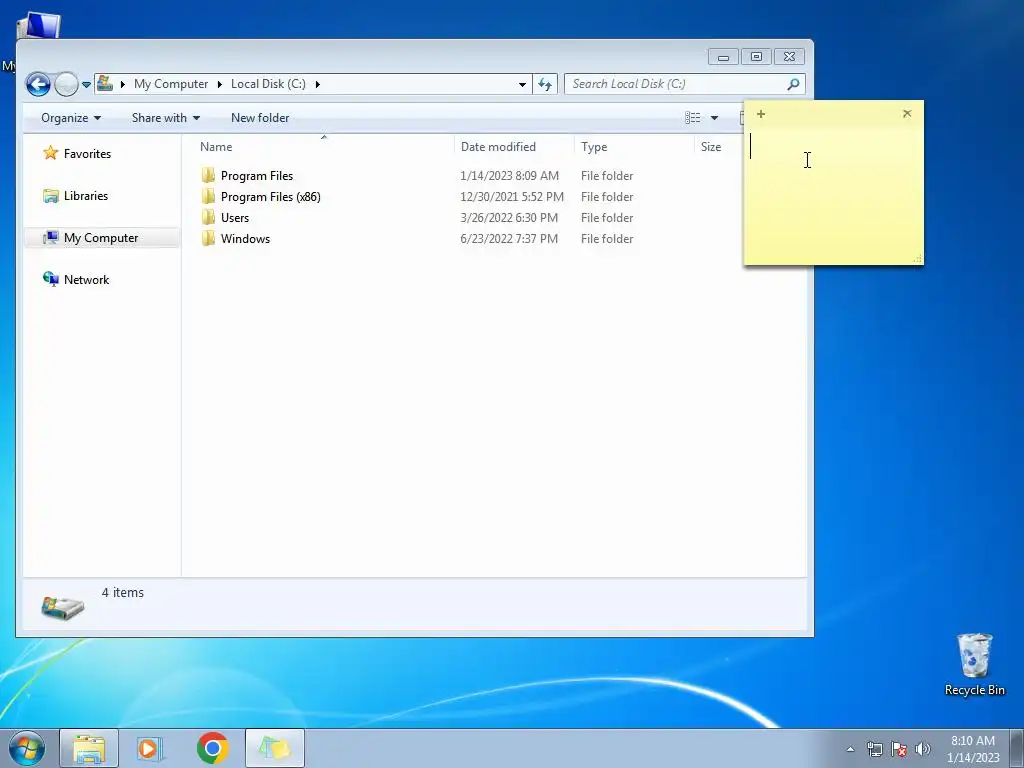Open the recent locations dropdown arrow
This screenshot has width=1024, height=768.
86,85
